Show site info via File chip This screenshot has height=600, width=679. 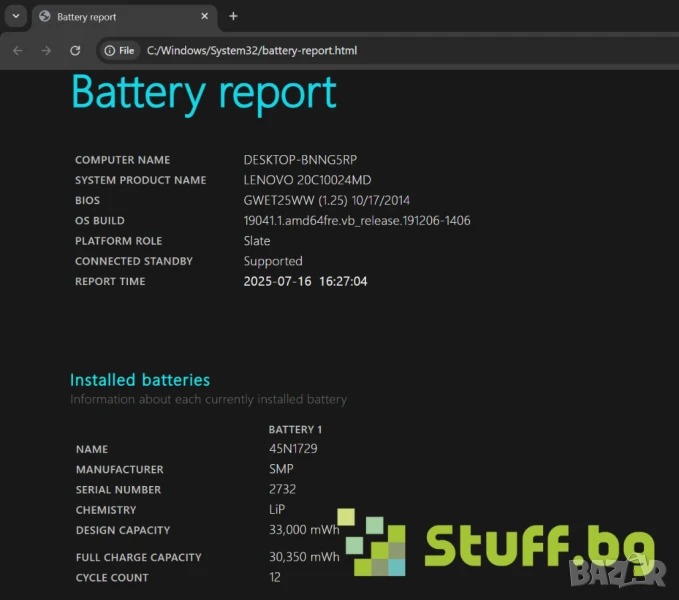pos(119,50)
